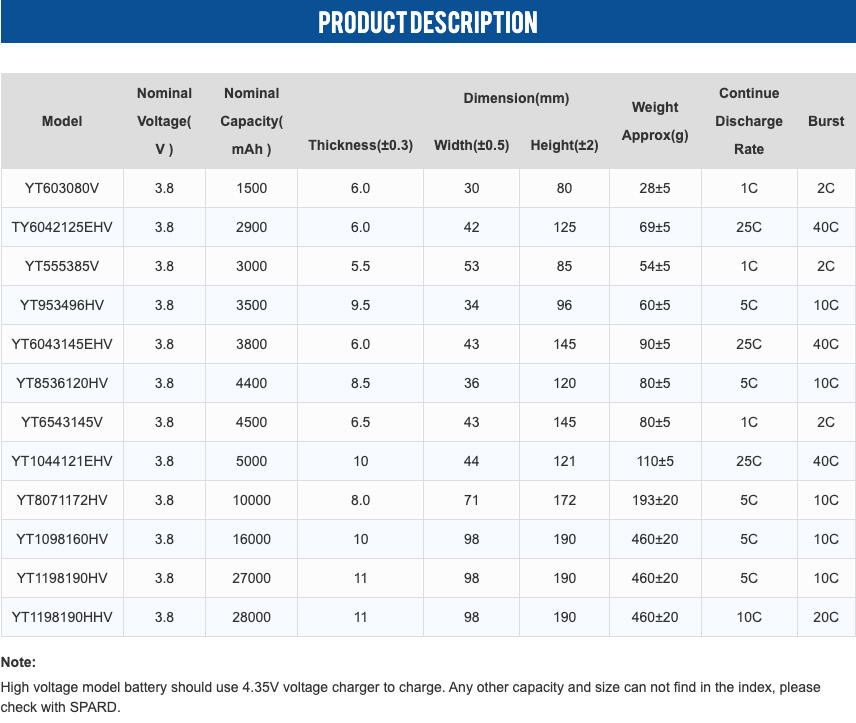Click the PRODUCT DESCRIPTION heading
Viewport: 856px width, 723px height.
pyautogui.click(x=428, y=22)
